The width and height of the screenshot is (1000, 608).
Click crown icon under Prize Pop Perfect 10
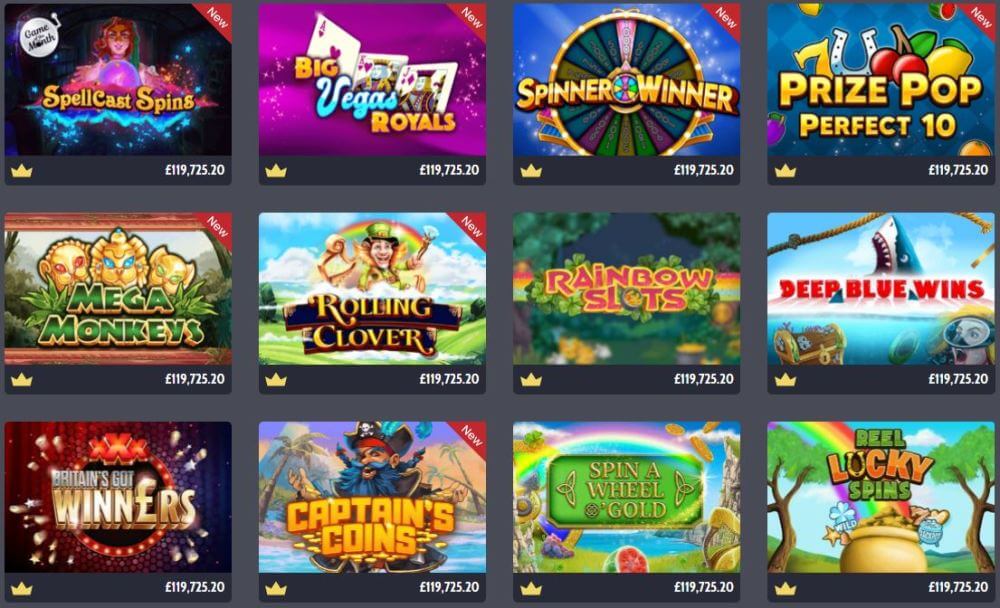pos(785,171)
